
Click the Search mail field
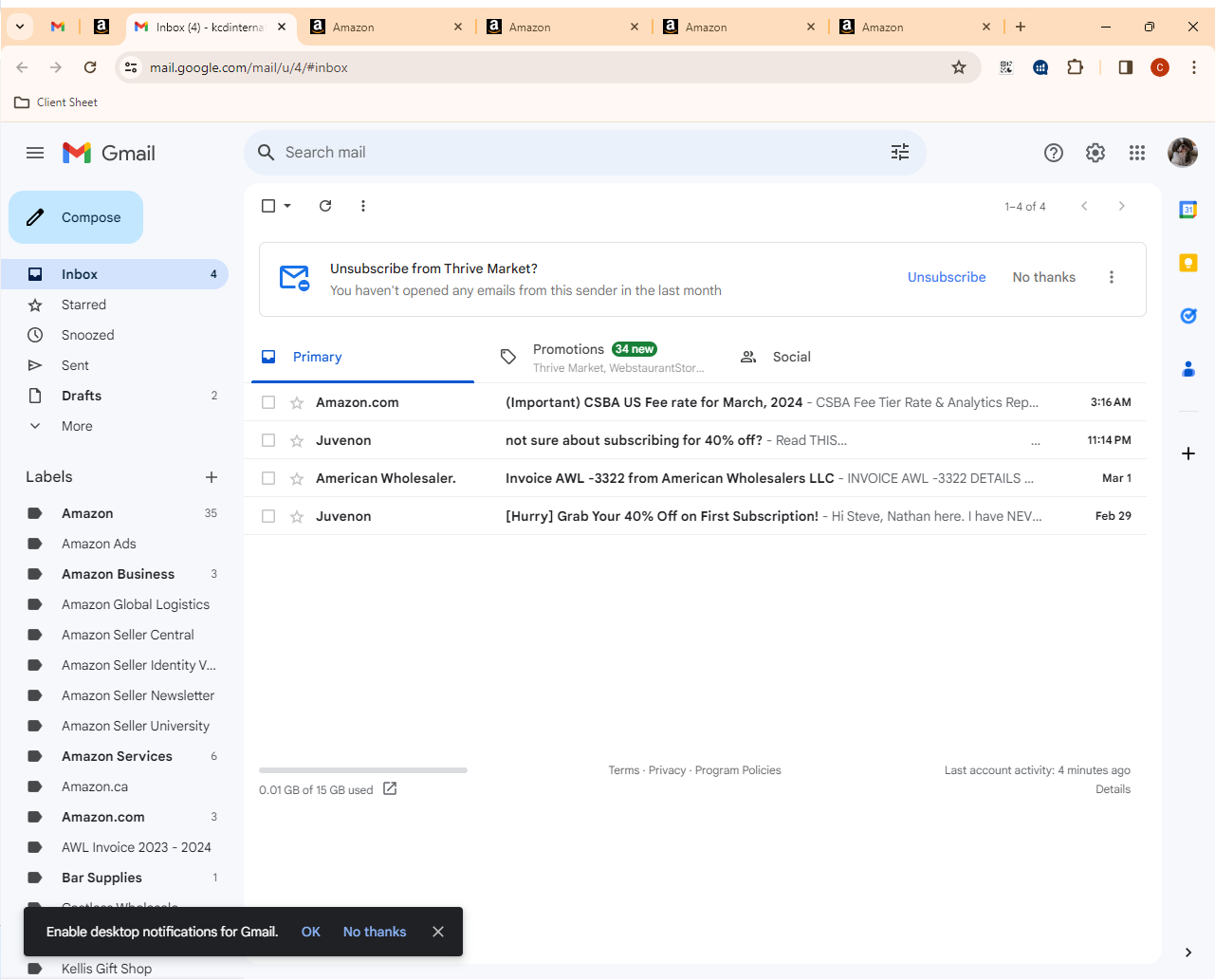pyautogui.click(x=583, y=153)
